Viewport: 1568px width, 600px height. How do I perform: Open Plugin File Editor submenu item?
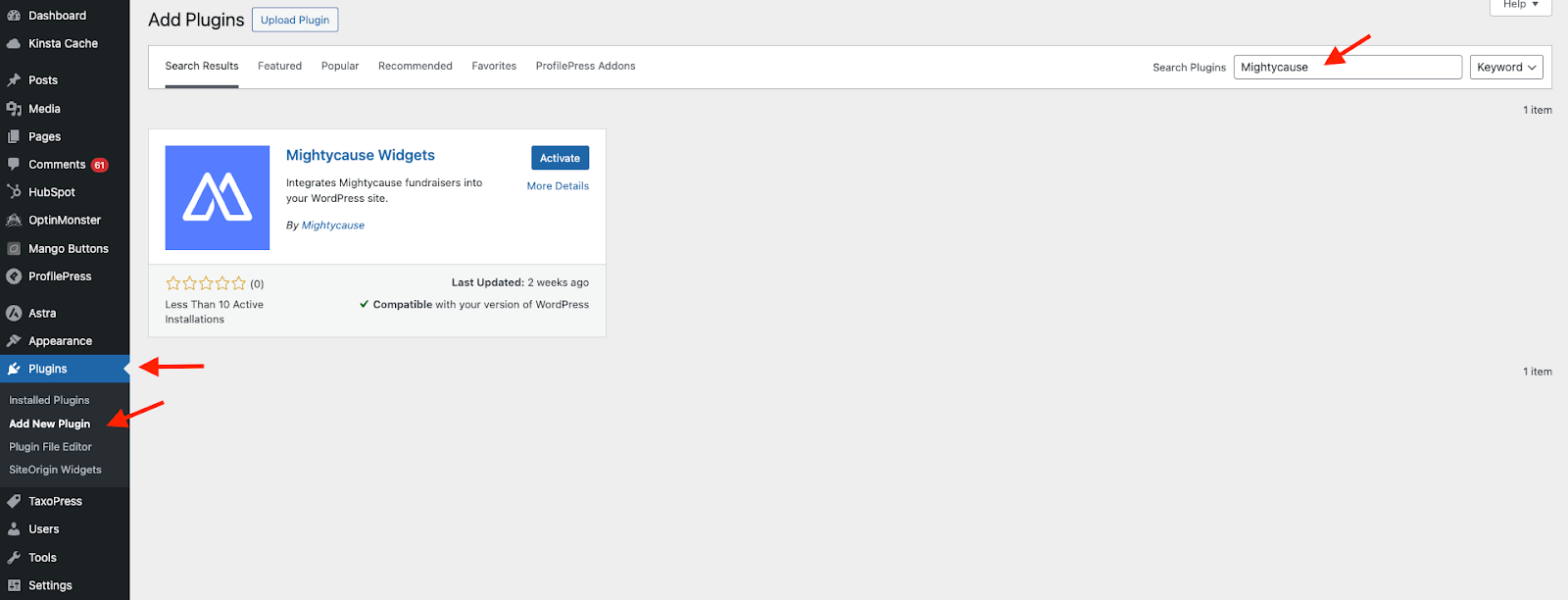pos(51,447)
